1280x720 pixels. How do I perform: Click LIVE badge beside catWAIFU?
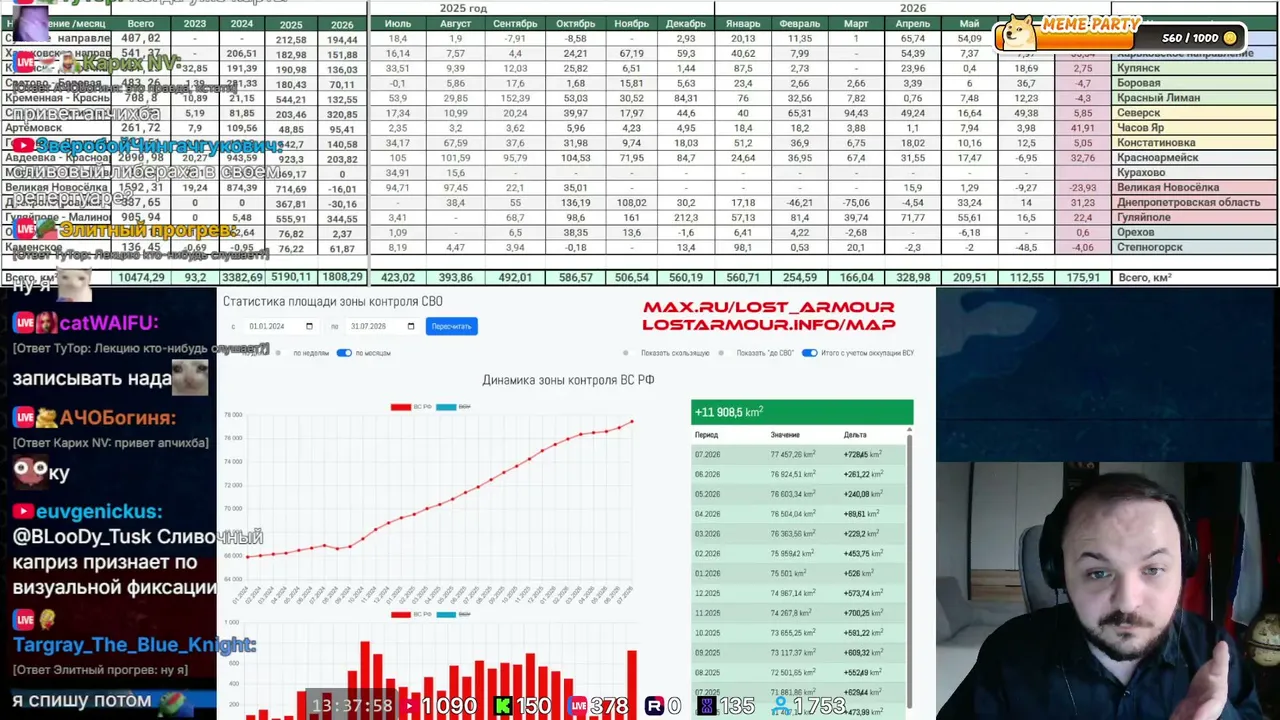coord(24,323)
